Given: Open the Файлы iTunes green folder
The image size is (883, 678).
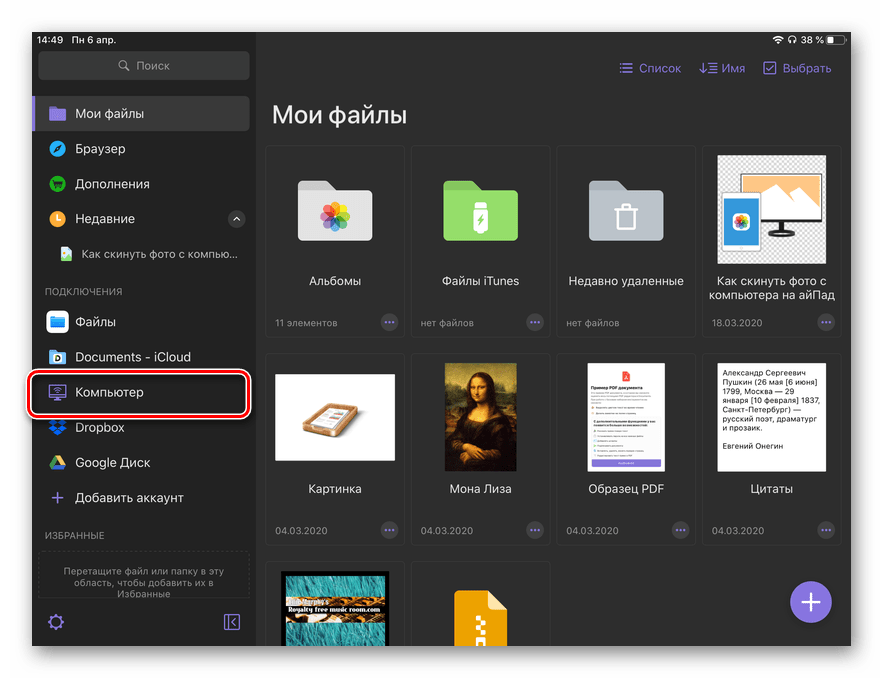Looking at the screenshot, I should tap(480, 211).
